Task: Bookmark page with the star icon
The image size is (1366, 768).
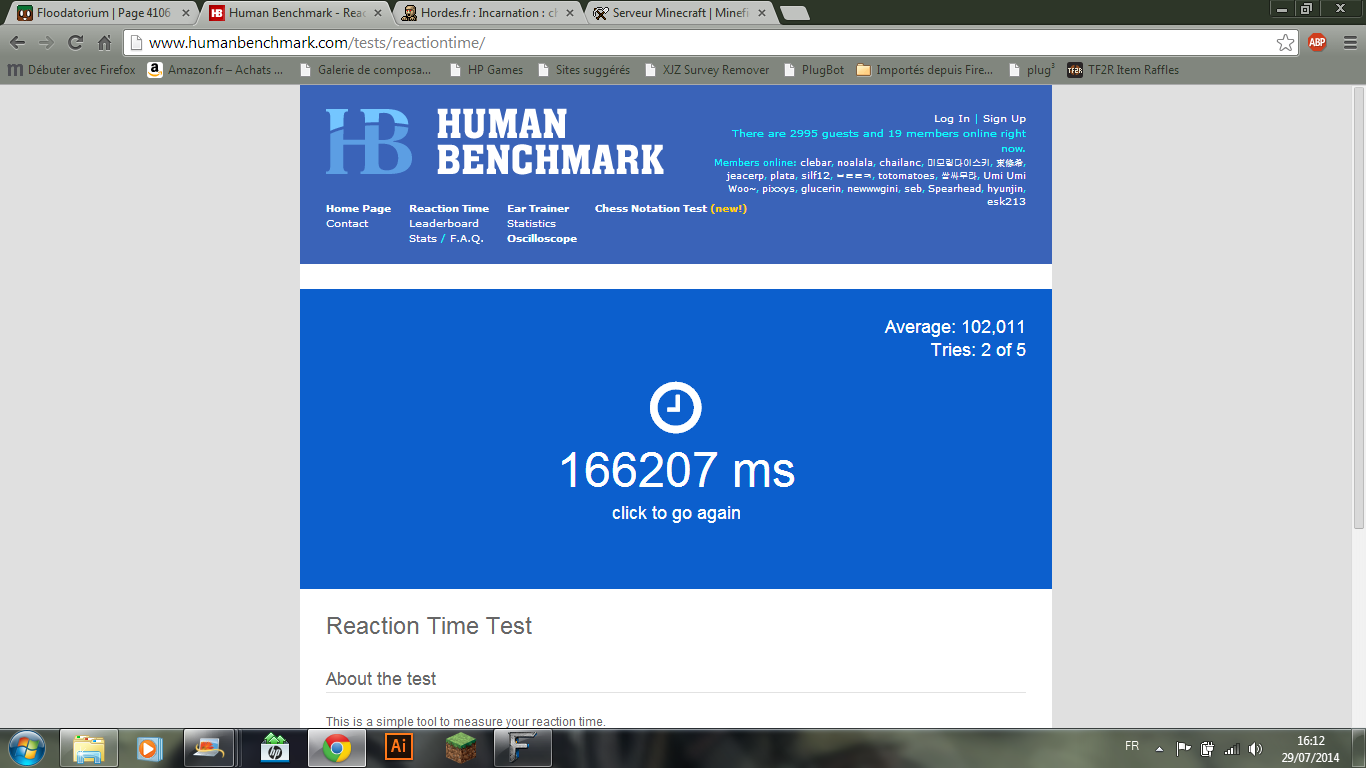Action: click(x=1285, y=43)
